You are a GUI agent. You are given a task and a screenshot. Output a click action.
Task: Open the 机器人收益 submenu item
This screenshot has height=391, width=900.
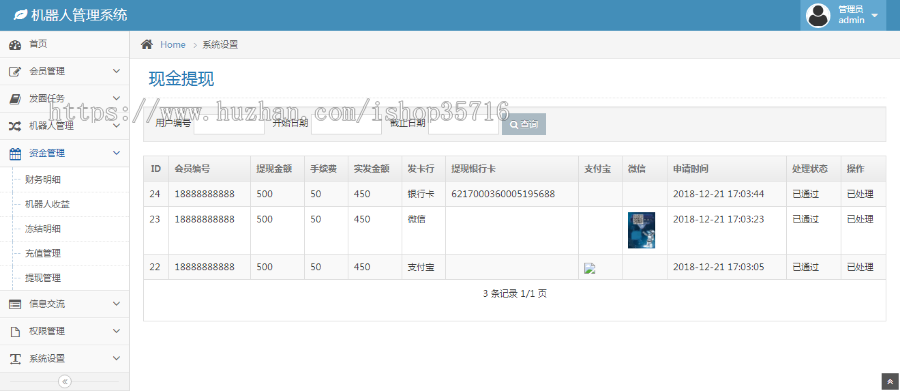pos(48,204)
